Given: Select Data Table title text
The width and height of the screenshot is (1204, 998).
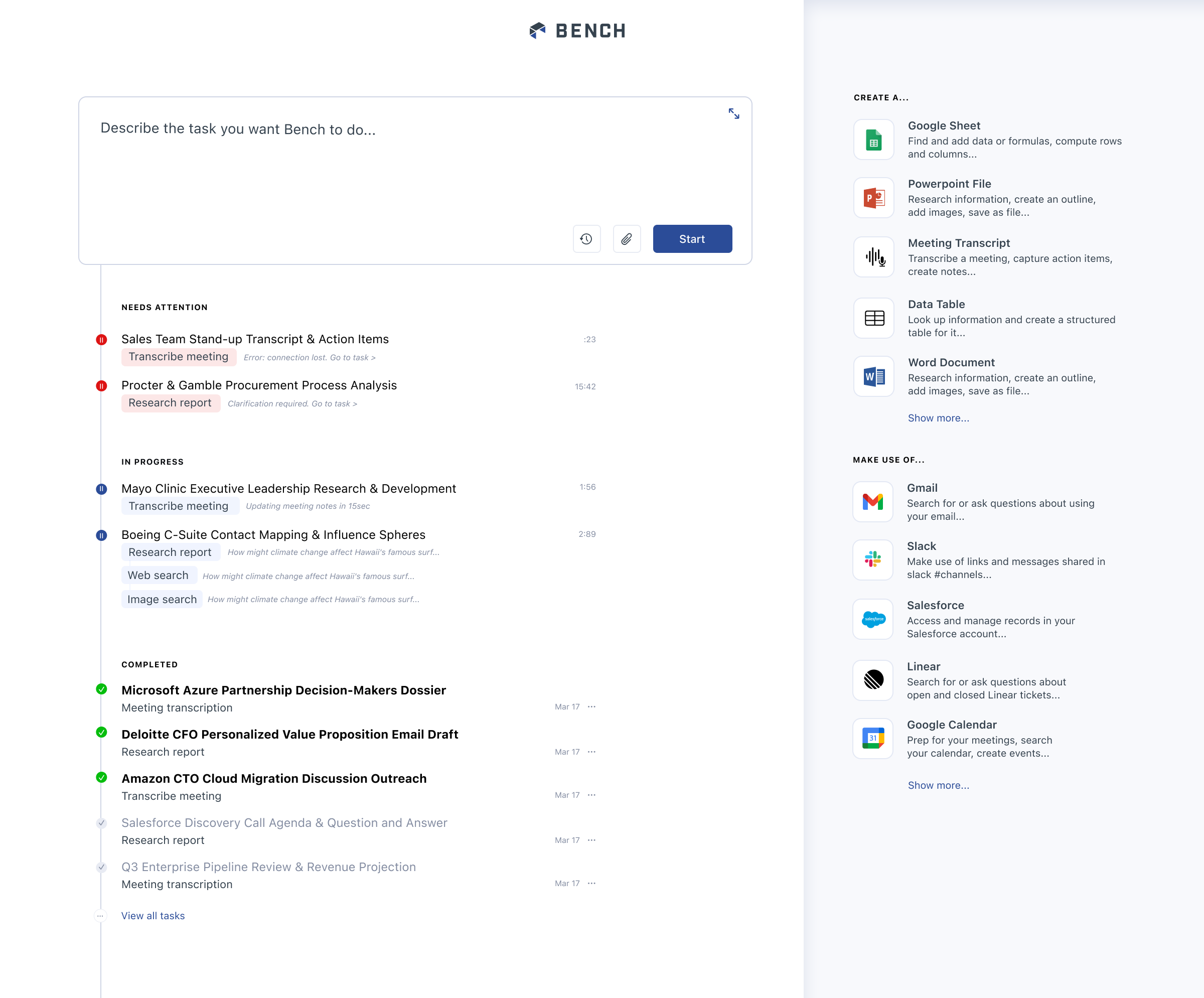Looking at the screenshot, I should coord(936,305).
